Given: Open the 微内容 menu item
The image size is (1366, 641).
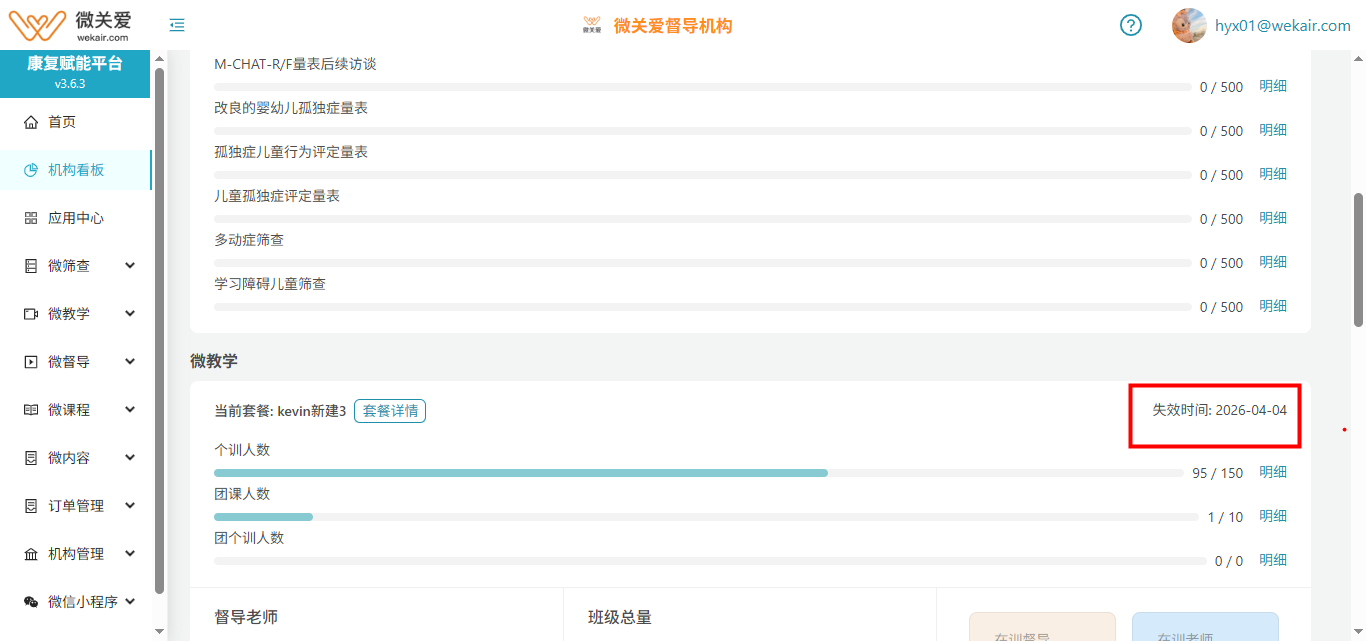Looking at the screenshot, I should tap(69, 458).
